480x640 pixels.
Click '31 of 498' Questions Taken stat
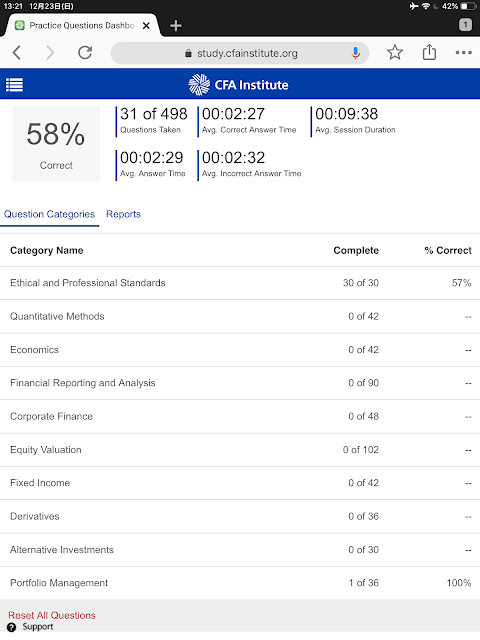[153, 121]
